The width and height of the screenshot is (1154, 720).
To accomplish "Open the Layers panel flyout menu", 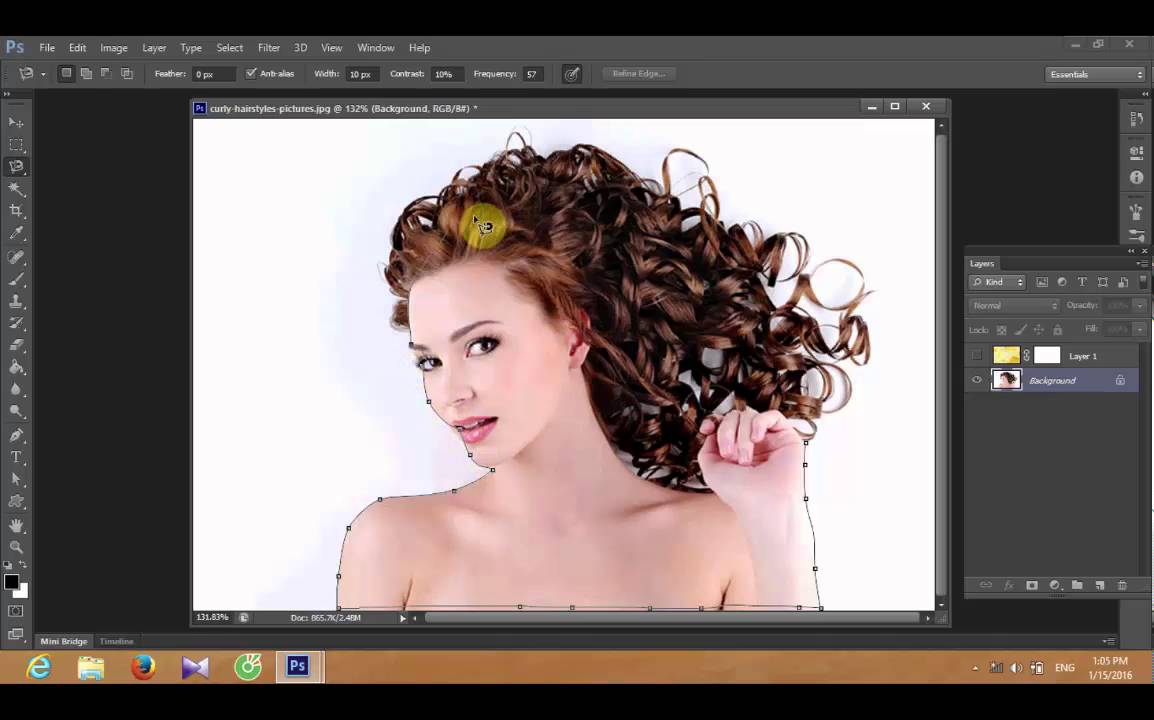I will (x=1141, y=264).
